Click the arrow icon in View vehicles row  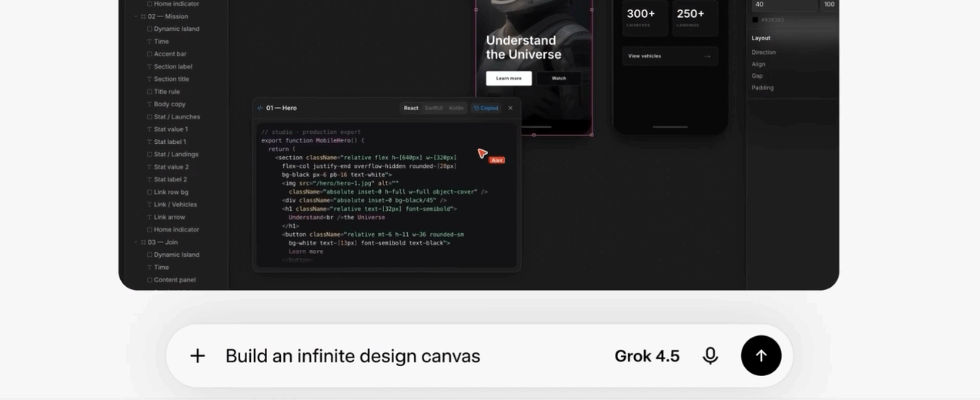(708, 56)
